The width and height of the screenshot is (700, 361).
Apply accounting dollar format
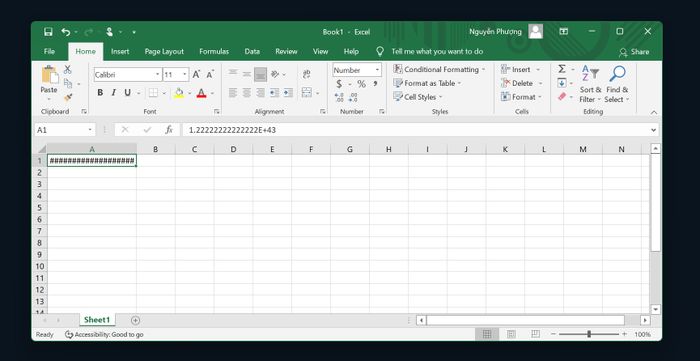[339, 84]
